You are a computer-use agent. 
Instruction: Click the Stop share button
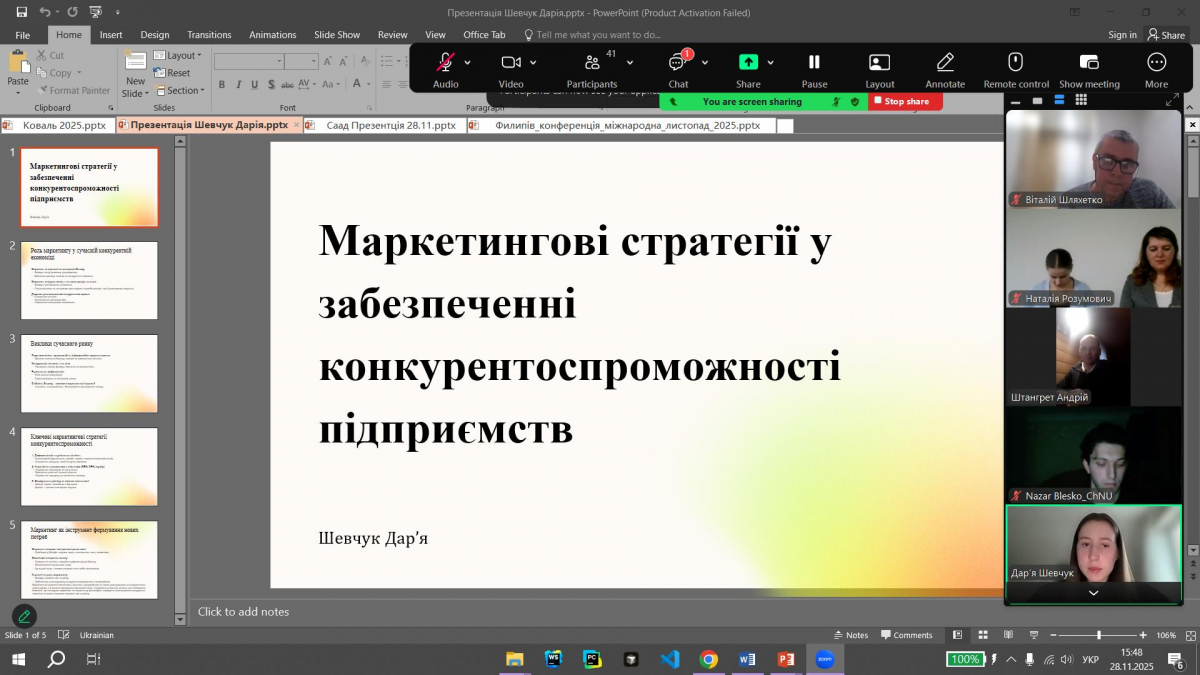tap(903, 101)
